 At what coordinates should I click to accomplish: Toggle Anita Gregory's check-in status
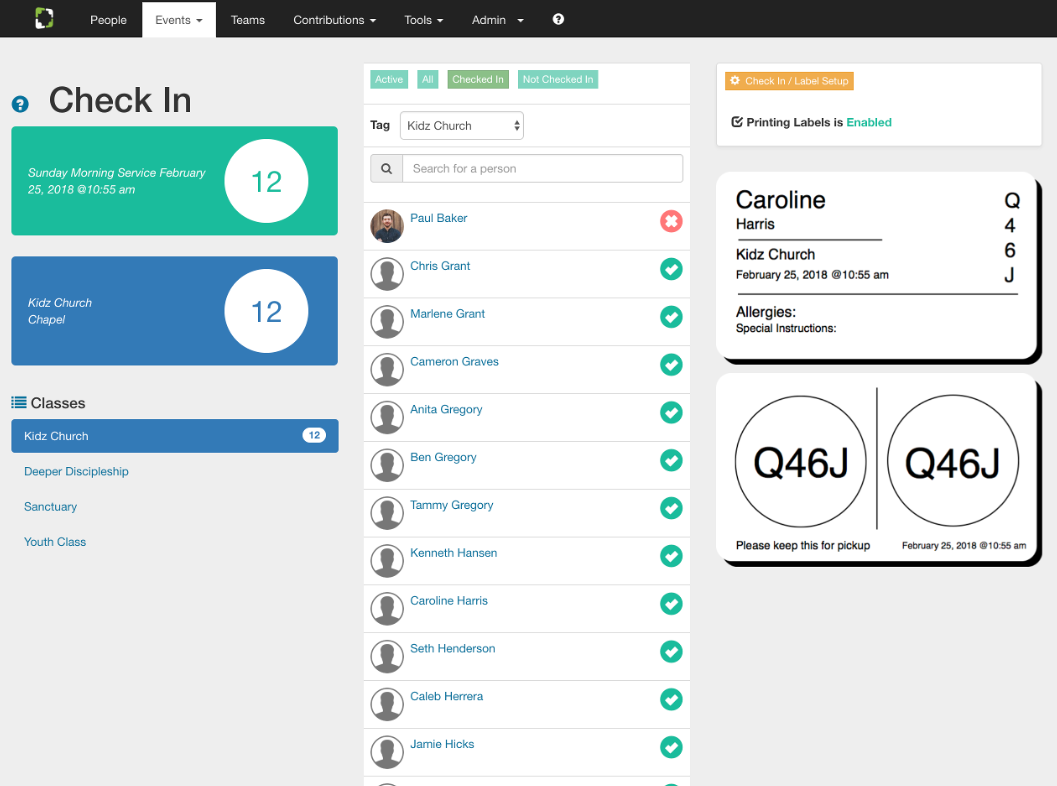point(671,413)
